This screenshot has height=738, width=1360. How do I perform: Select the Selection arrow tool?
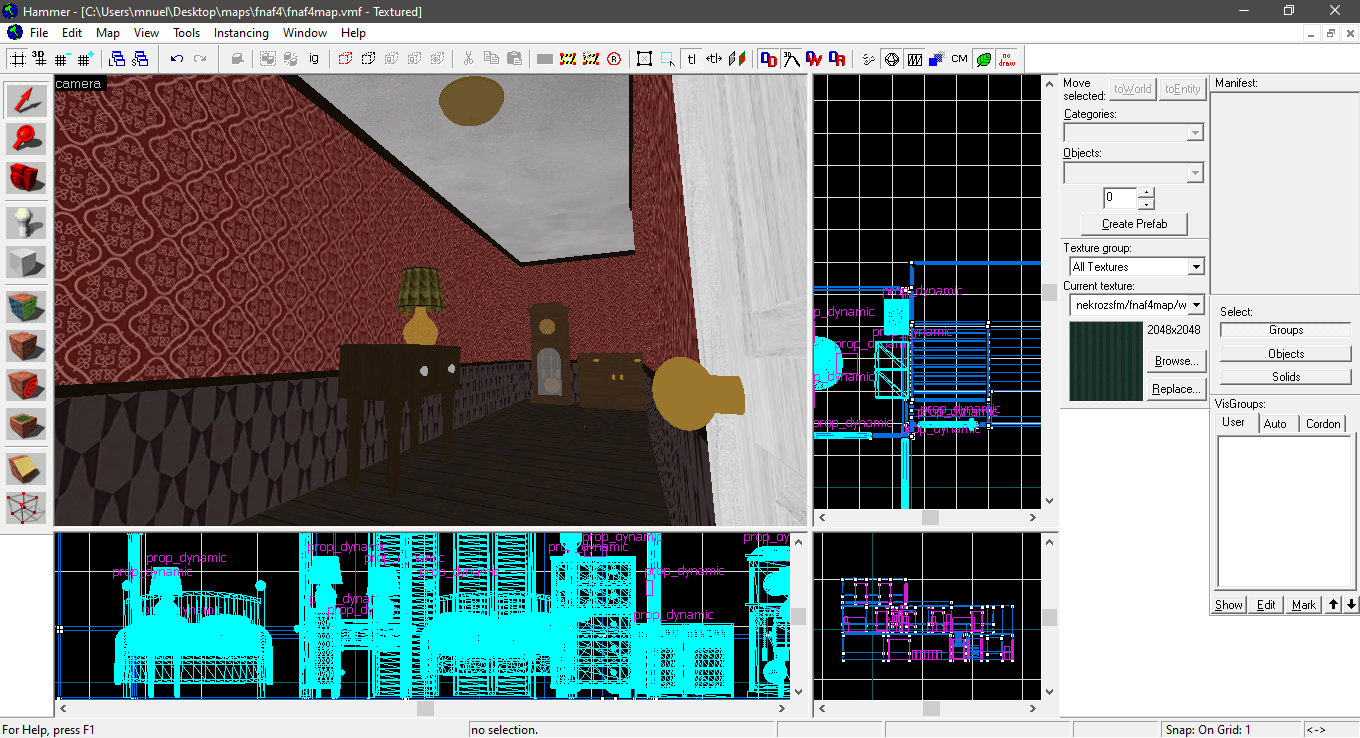tap(27, 99)
